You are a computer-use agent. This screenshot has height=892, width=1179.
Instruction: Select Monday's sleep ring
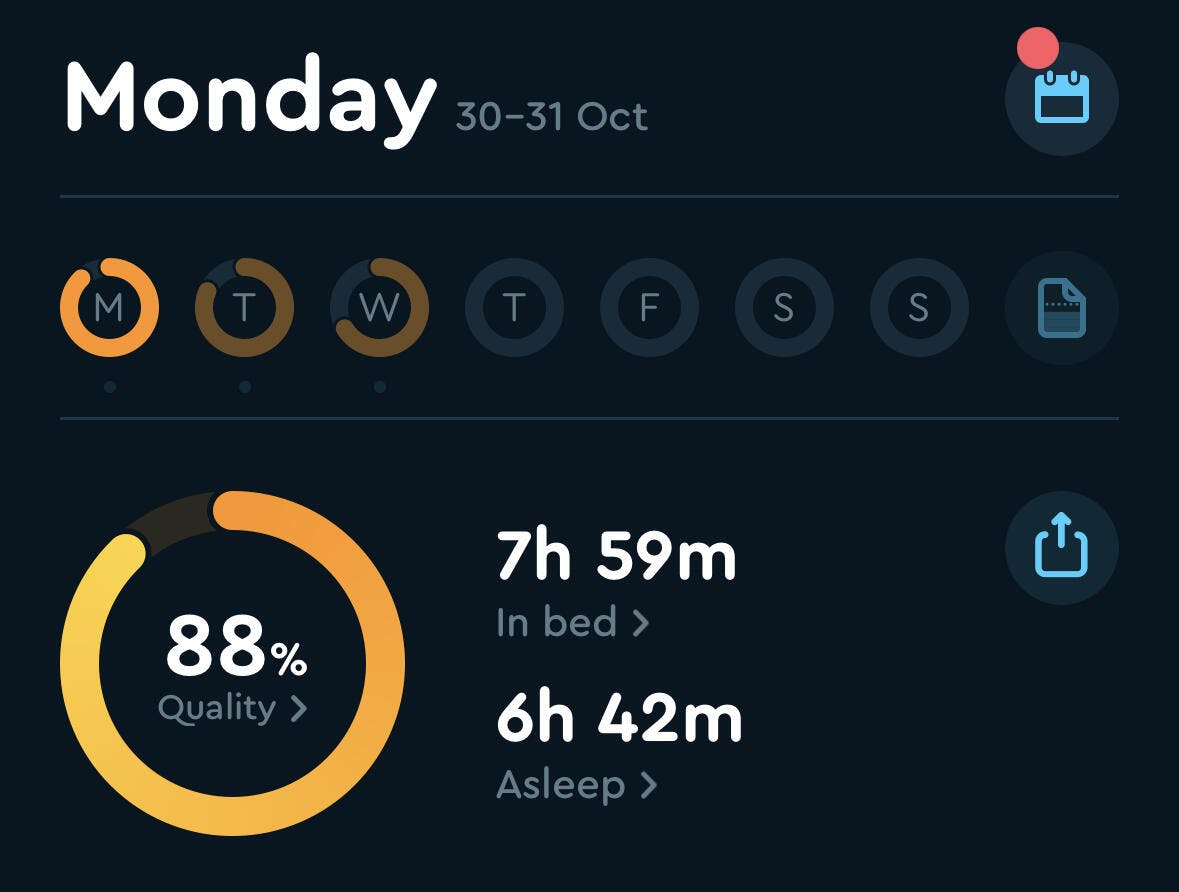pyautogui.click(x=109, y=308)
